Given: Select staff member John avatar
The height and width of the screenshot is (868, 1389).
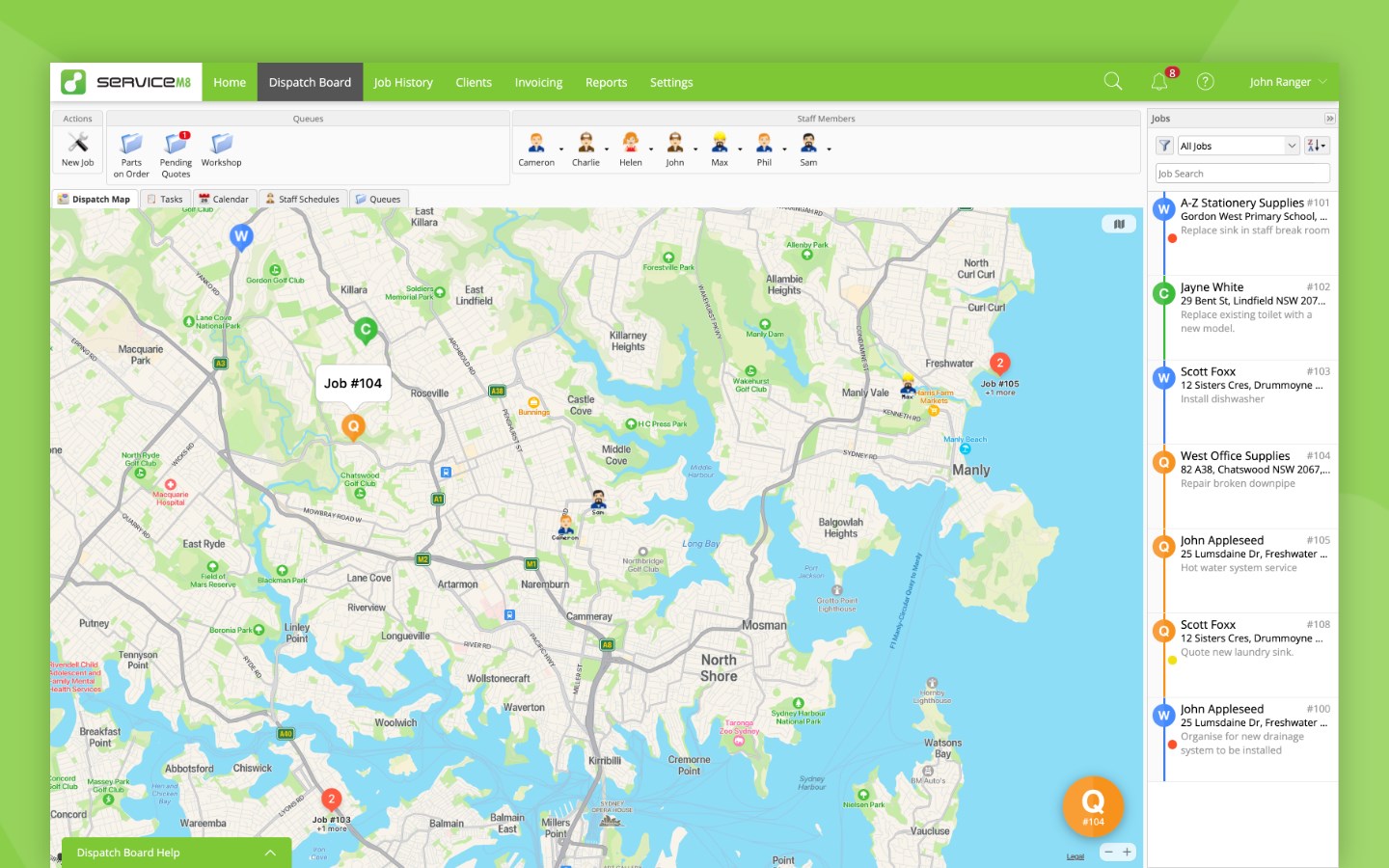Looking at the screenshot, I should [674, 143].
